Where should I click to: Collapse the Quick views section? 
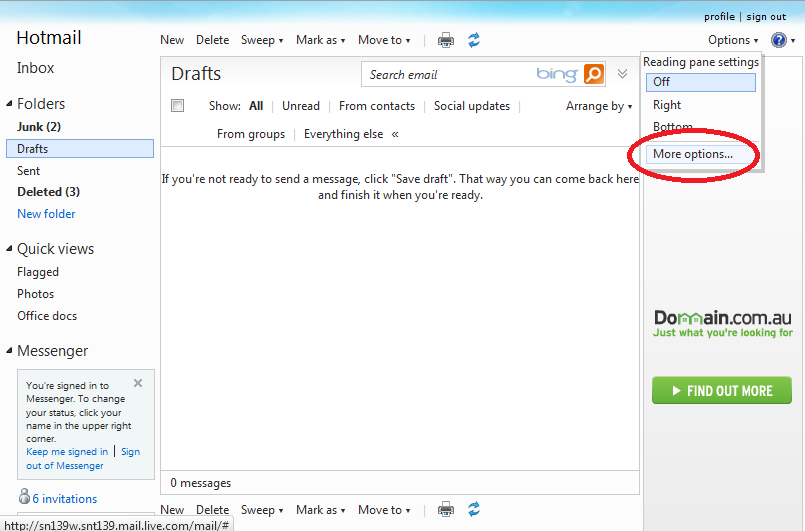point(10,250)
